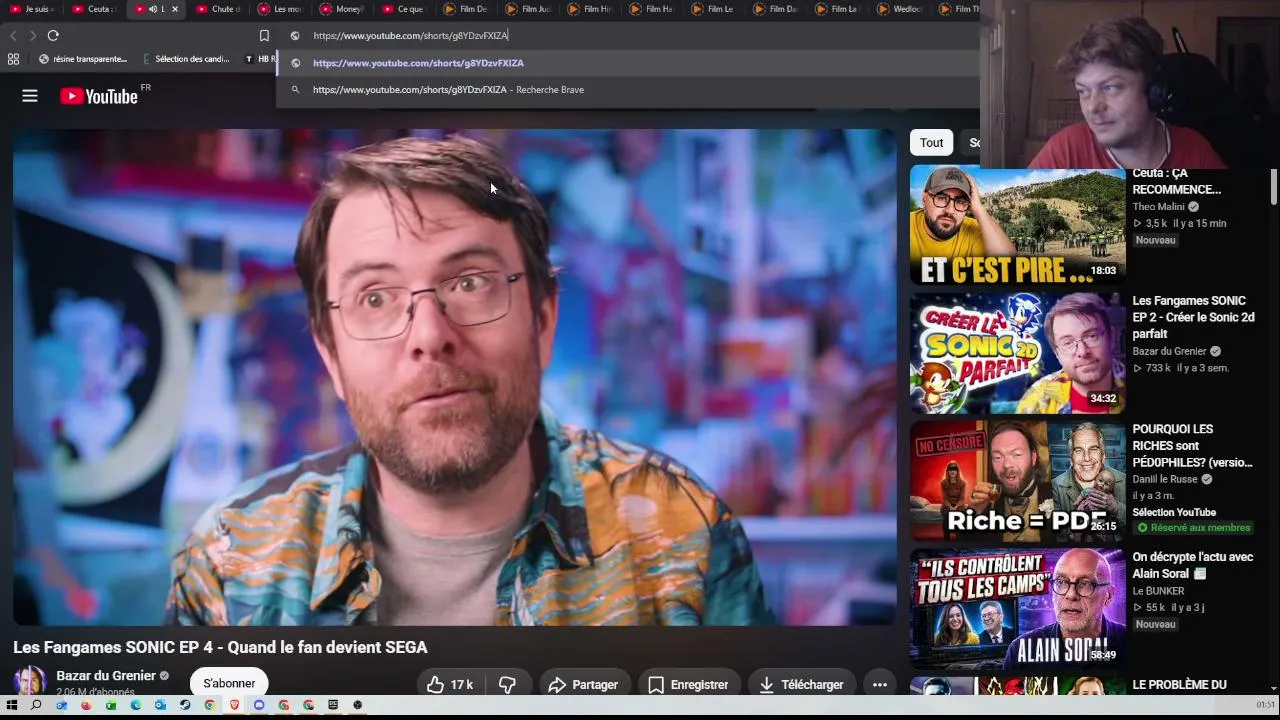Screen dimensions: 1280x720
Task: Select the 'Tout' filter chip
Action: tap(932, 142)
